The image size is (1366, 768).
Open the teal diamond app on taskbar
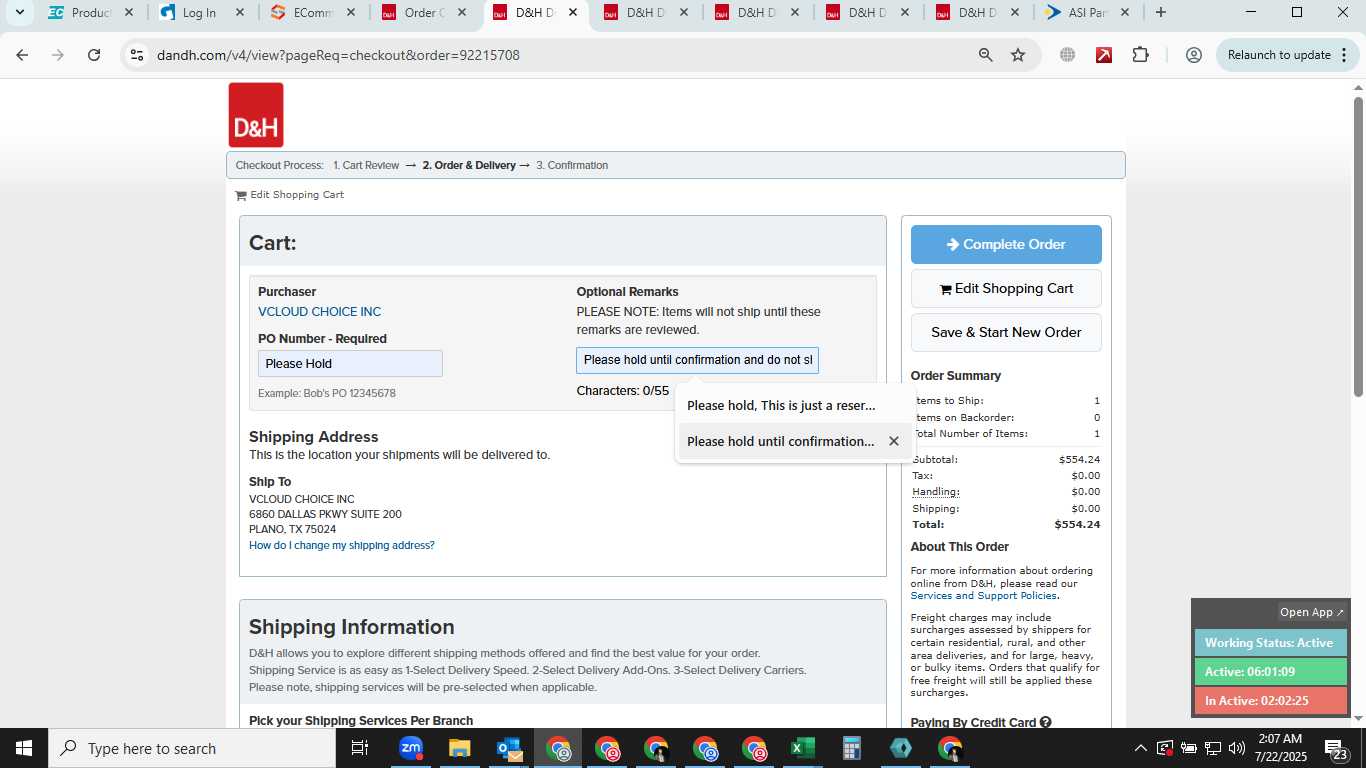pyautogui.click(x=900, y=748)
